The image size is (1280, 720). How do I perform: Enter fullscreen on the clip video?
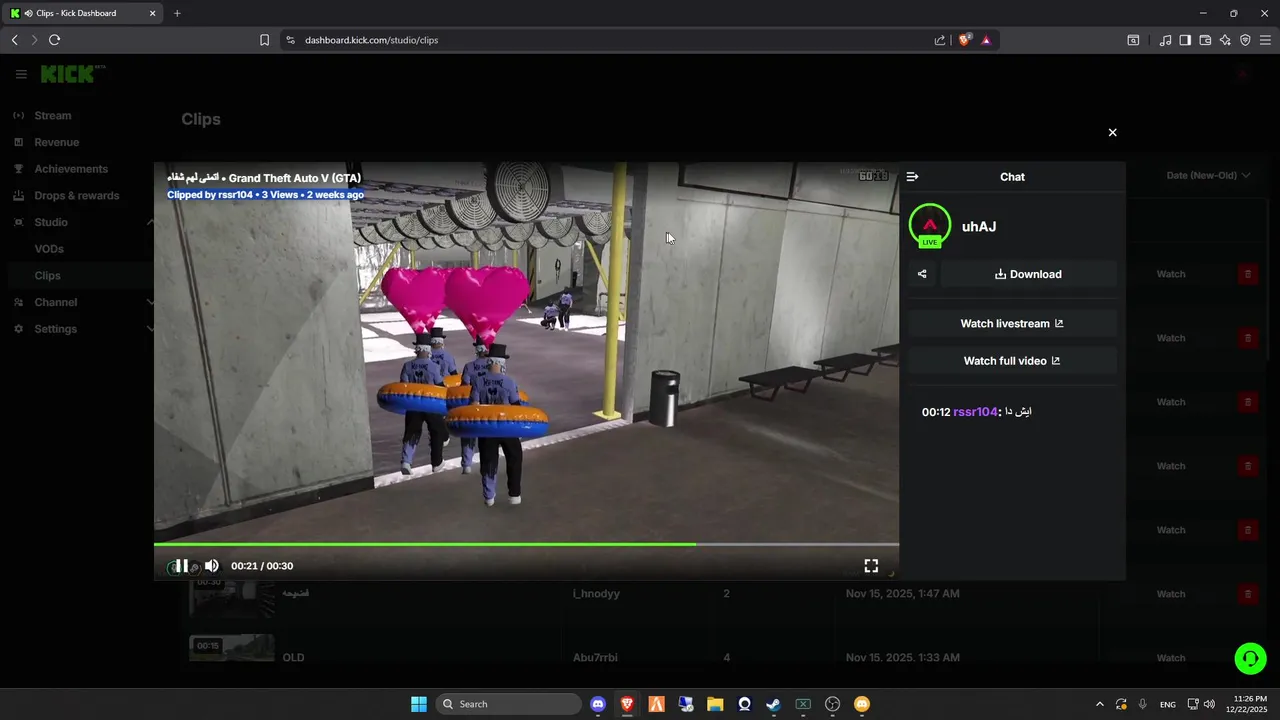pyautogui.click(x=871, y=566)
